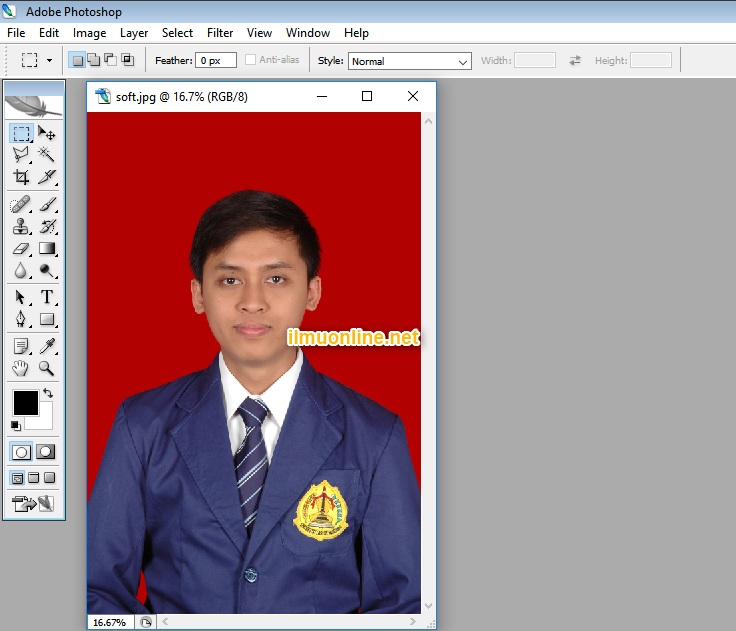Image resolution: width=736 pixels, height=631 pixels.
Task: Click the Jump to ImageReady button
Action: [x=32, y=502]
